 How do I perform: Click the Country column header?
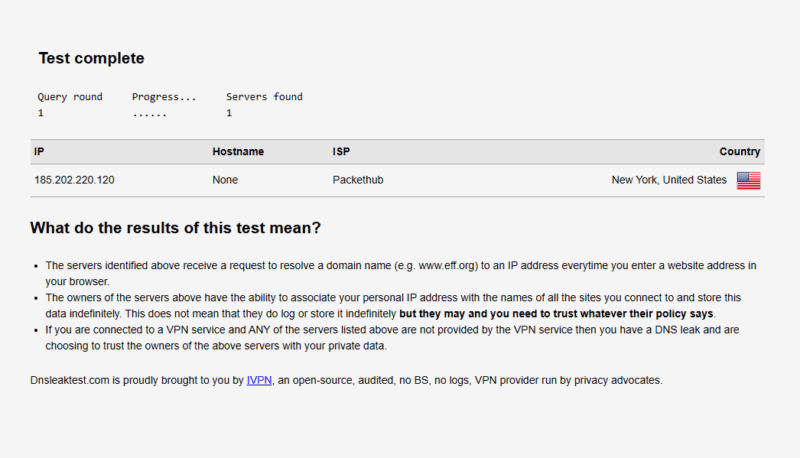point(740,151)
